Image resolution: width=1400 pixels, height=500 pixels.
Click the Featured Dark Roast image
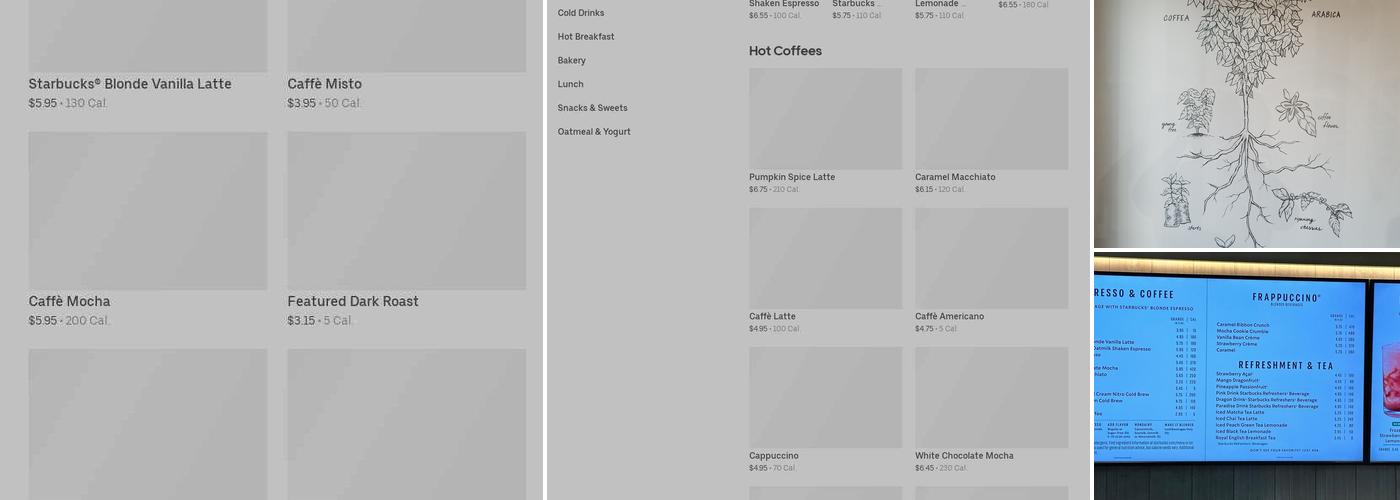coord(407,211)
